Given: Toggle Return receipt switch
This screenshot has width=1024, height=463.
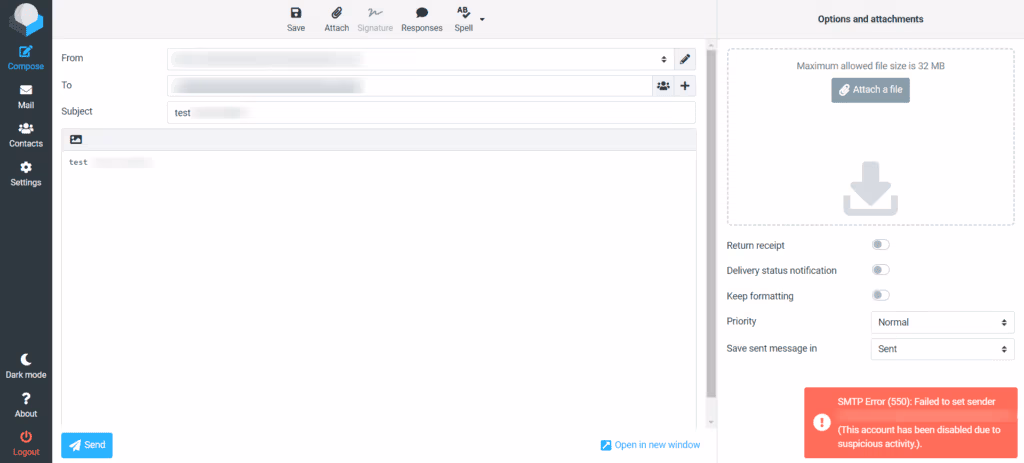Looking at the screenshot, I should pyautogui.click(x=880, y=245).
